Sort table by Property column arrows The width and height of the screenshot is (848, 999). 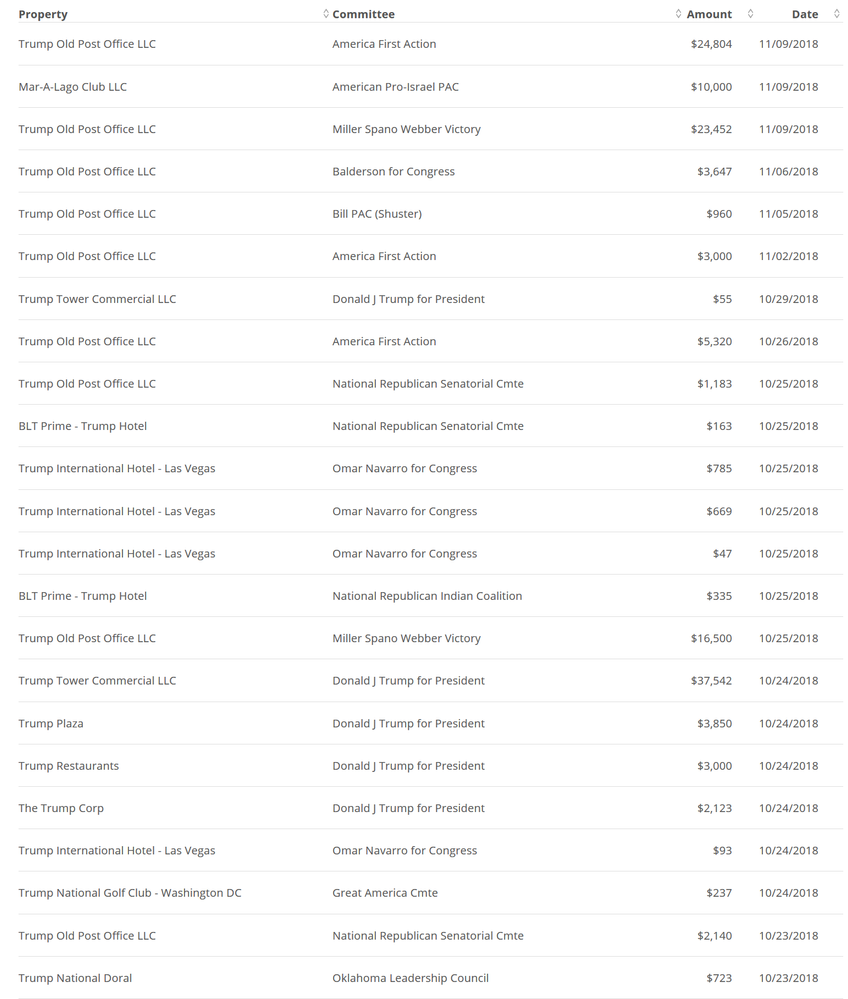coord(326,13)
